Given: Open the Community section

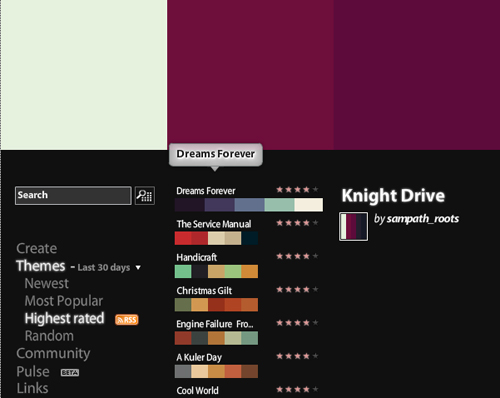Looking at the screenshot, I should [53, 354].
